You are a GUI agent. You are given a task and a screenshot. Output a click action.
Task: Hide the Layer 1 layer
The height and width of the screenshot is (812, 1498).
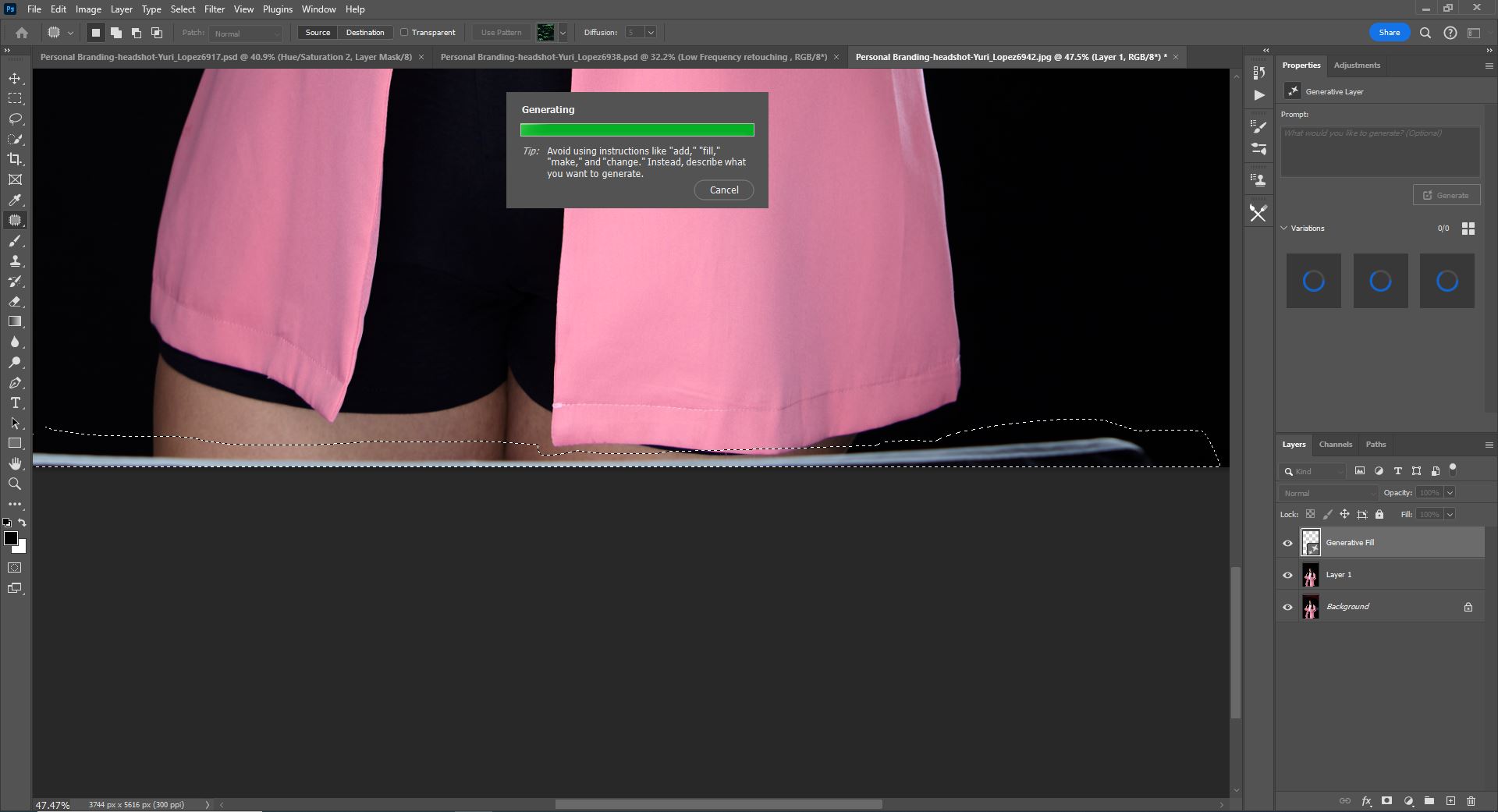click(x=1288, y=575)
